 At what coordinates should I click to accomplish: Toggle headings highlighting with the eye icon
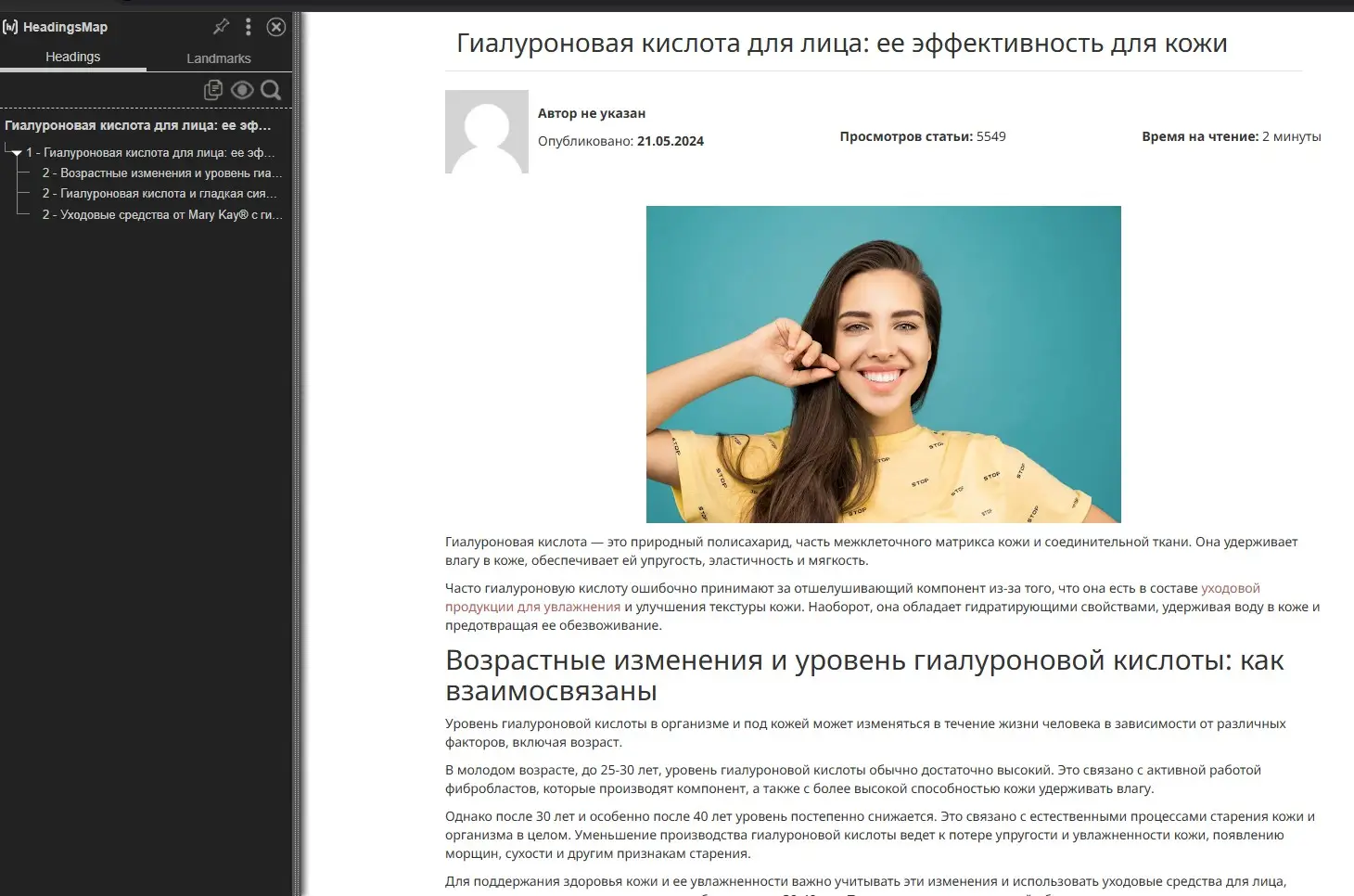click(242, 89)
